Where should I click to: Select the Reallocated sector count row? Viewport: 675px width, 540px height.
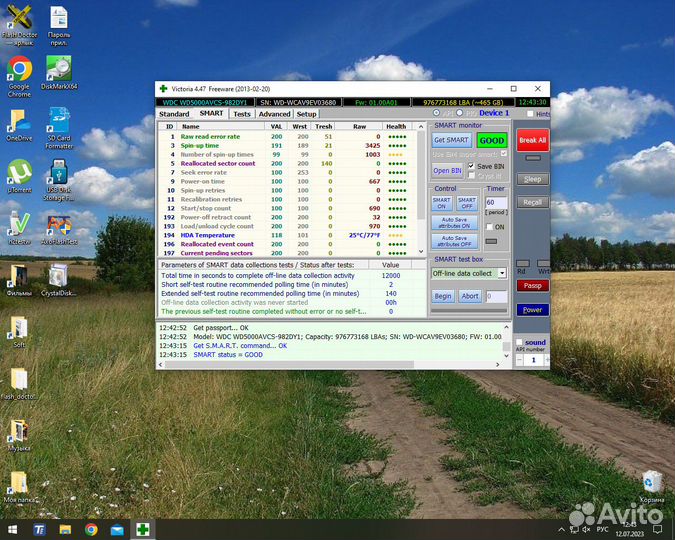pyautogui.click(x=287, y=164)
